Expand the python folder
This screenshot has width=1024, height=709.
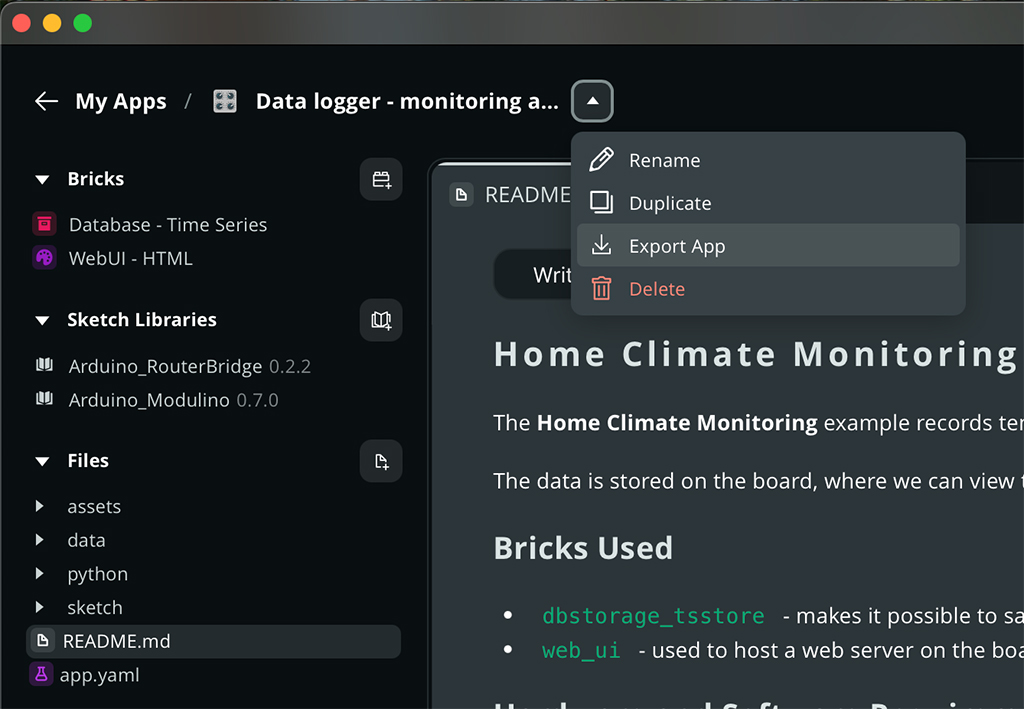(40, 574)
